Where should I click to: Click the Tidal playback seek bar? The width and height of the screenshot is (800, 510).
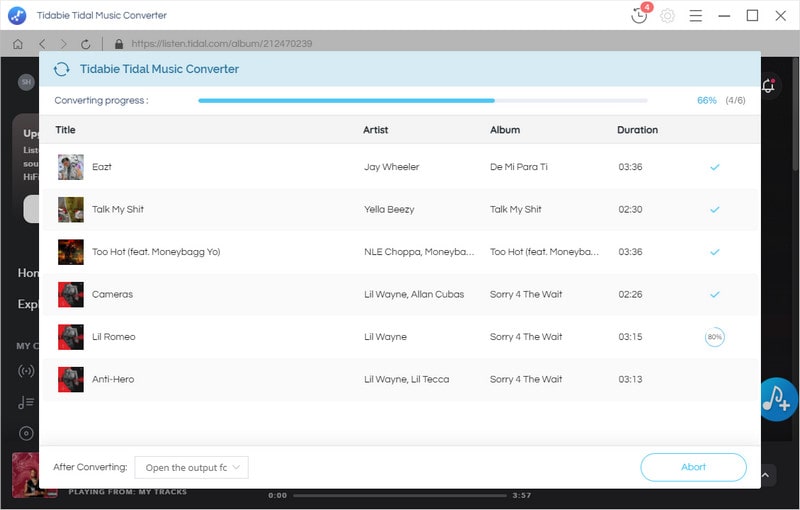click(399, 495)
